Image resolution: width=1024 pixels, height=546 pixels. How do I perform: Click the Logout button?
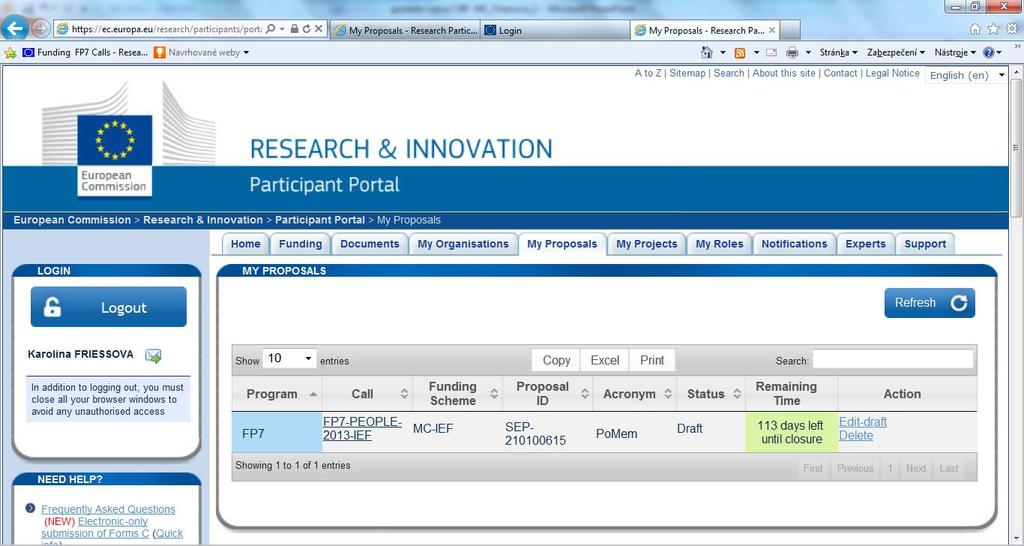point(108,307)
